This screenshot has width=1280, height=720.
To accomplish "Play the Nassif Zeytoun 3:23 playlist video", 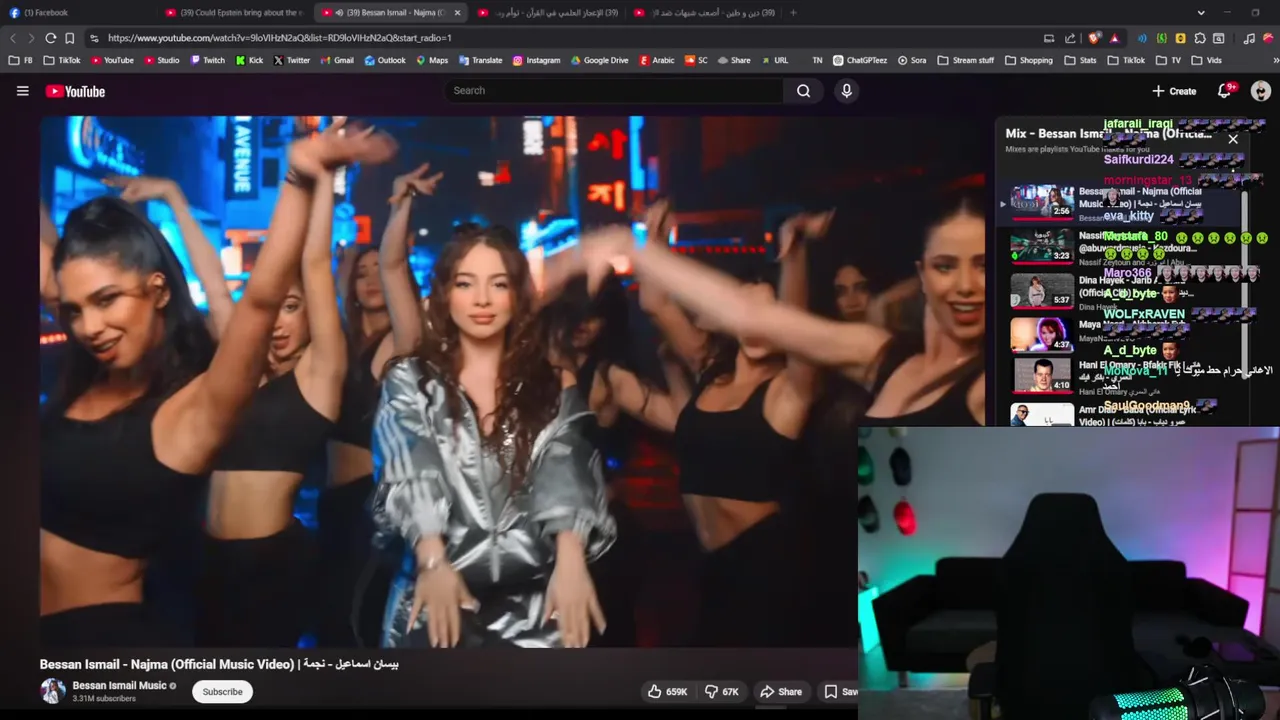I will click(1041, 246).
